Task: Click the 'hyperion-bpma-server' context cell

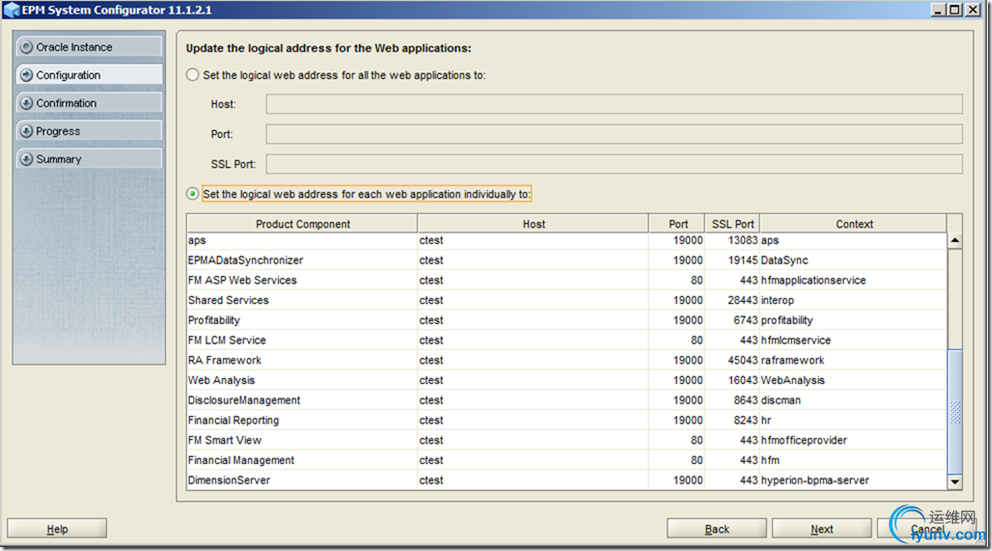Action: tap(853, 480)
